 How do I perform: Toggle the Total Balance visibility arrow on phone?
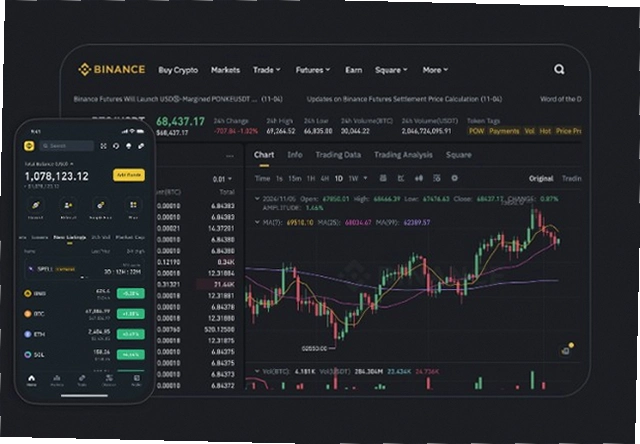[x=72, y=164]
